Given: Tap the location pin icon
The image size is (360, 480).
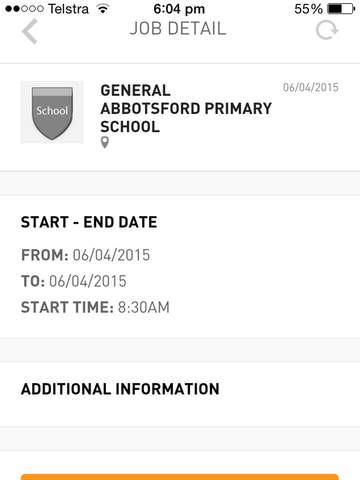Looking at the screenshot, I should [x=105, y=142].
